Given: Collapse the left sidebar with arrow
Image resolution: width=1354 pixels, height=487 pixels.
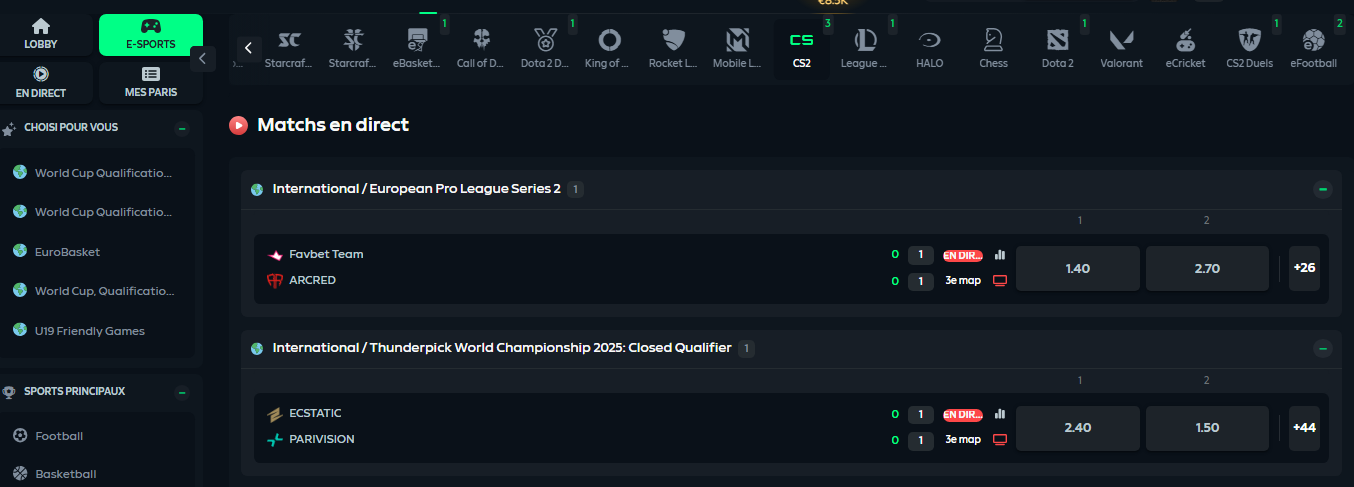Looking at the screenshot, I should tap(202, 59).
